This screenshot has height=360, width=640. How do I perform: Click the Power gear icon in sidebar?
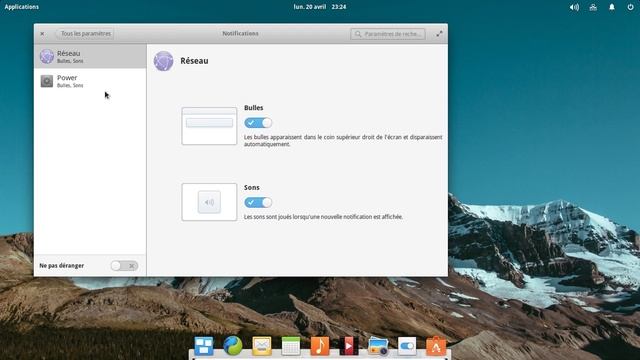(x=47, y=81)
